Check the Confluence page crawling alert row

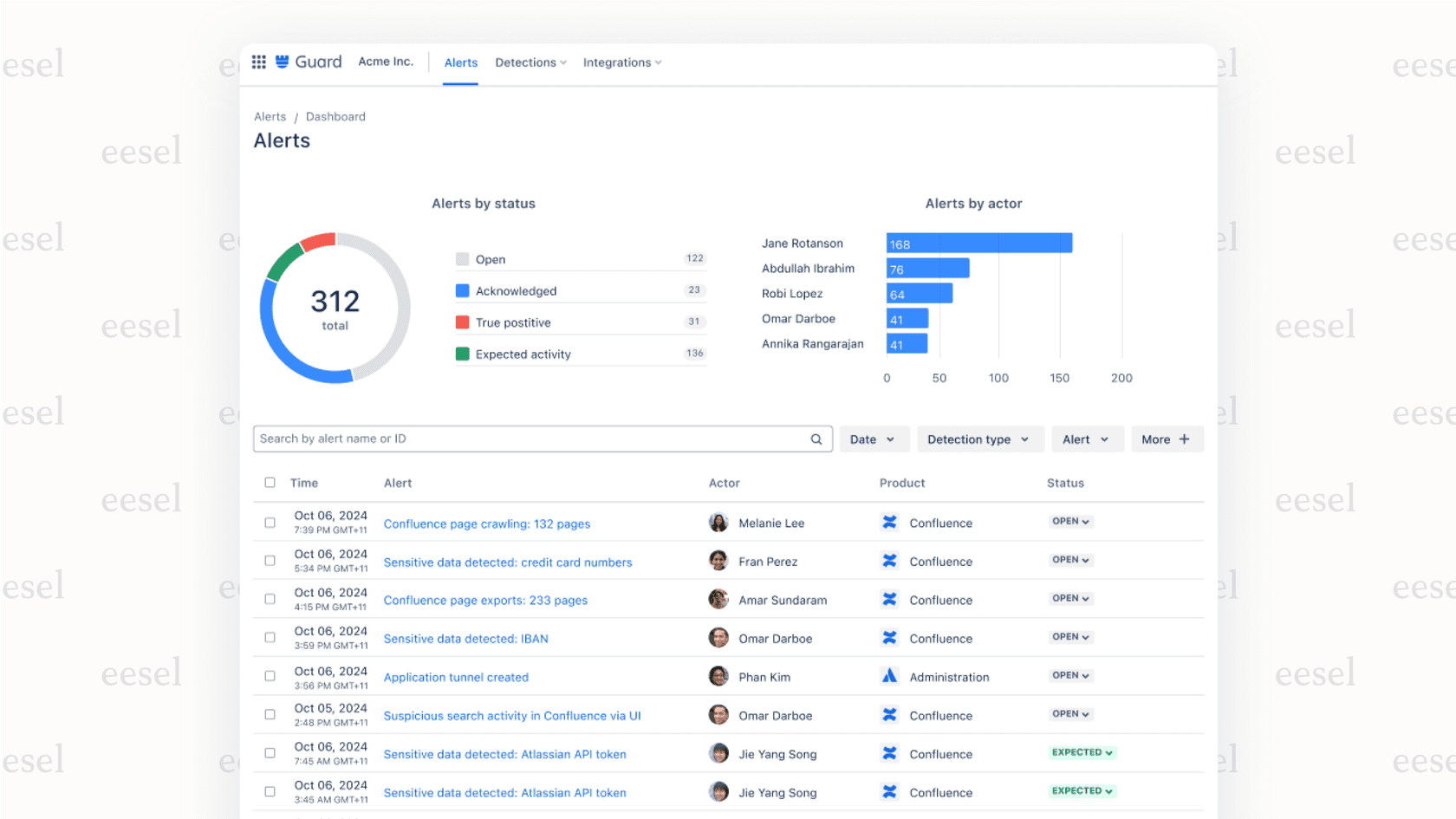point(270,523)
